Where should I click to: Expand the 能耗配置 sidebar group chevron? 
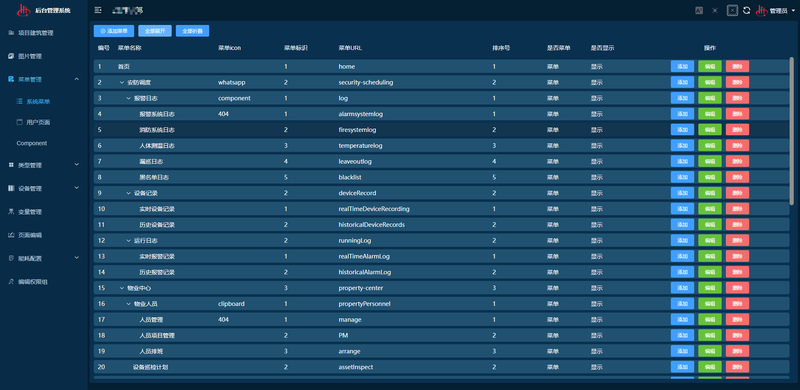pos(77,257)
